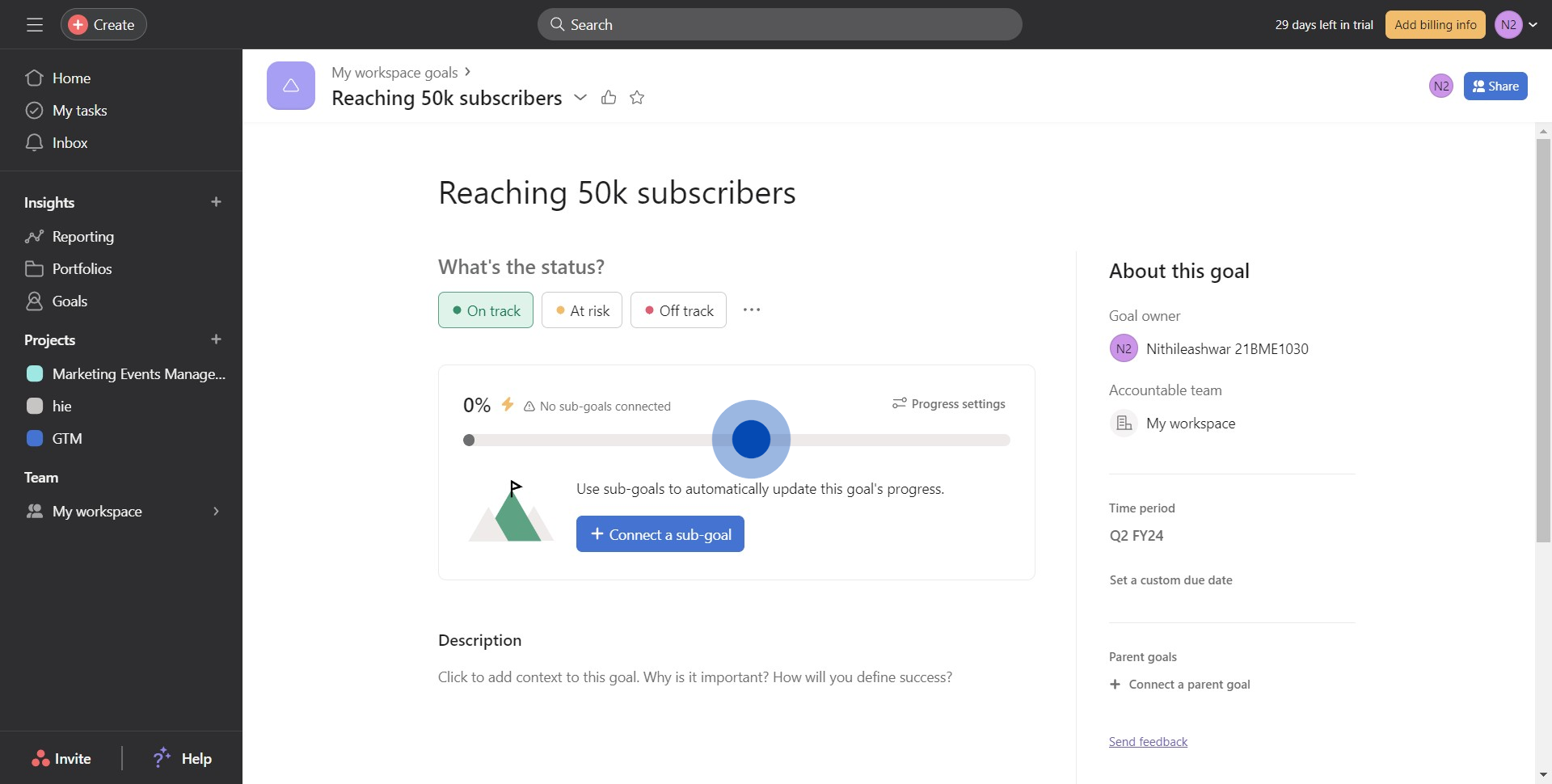Click the purple goal triangle icon
The height and width of the screenshot is (784, 1552).
pyautogui.click(x=291, y=86)
